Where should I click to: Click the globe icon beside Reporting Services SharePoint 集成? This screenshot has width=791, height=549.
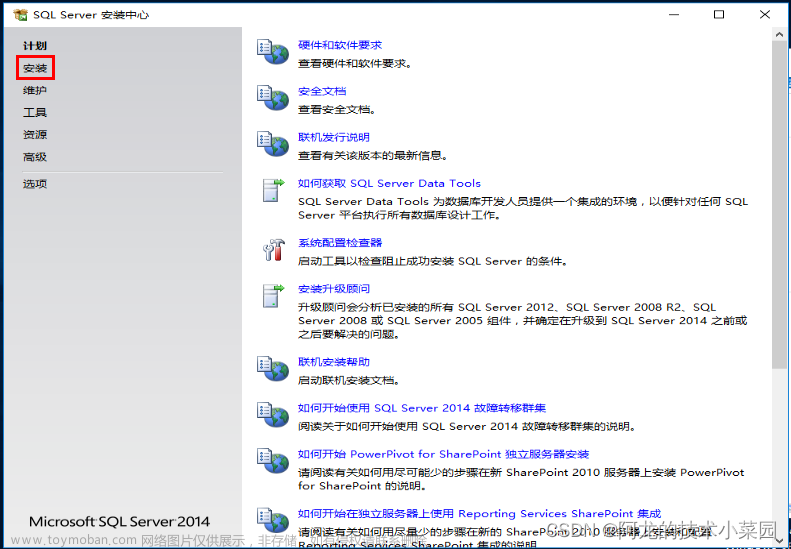point(273,520)
